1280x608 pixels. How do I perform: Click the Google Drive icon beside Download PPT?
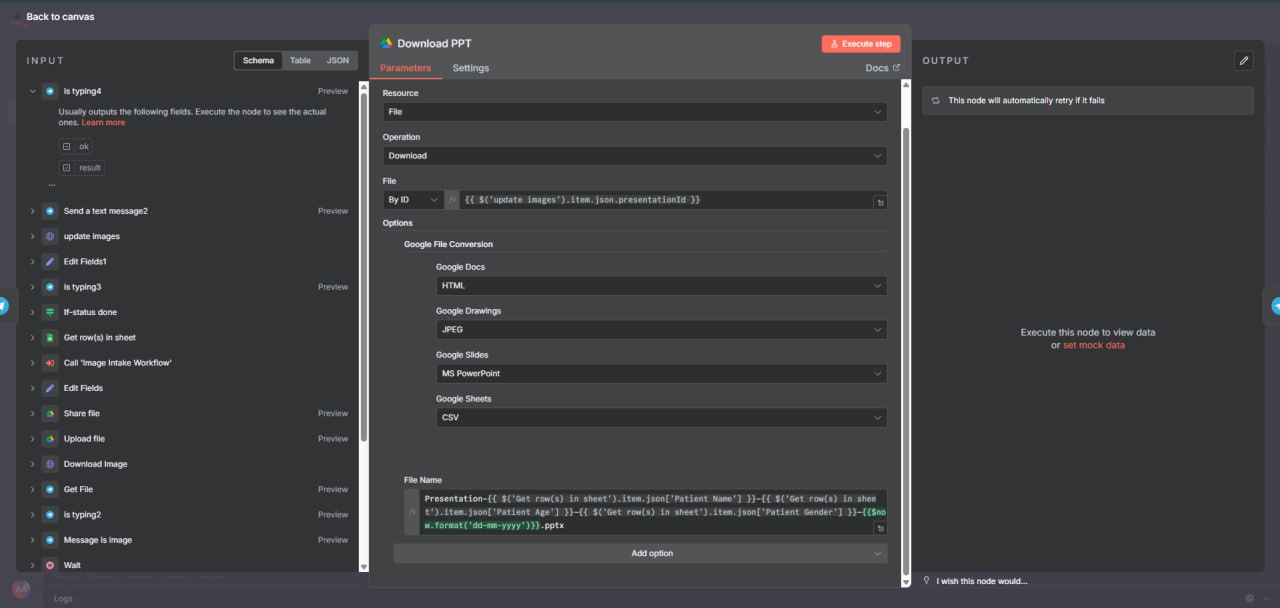tap(387, 44)
